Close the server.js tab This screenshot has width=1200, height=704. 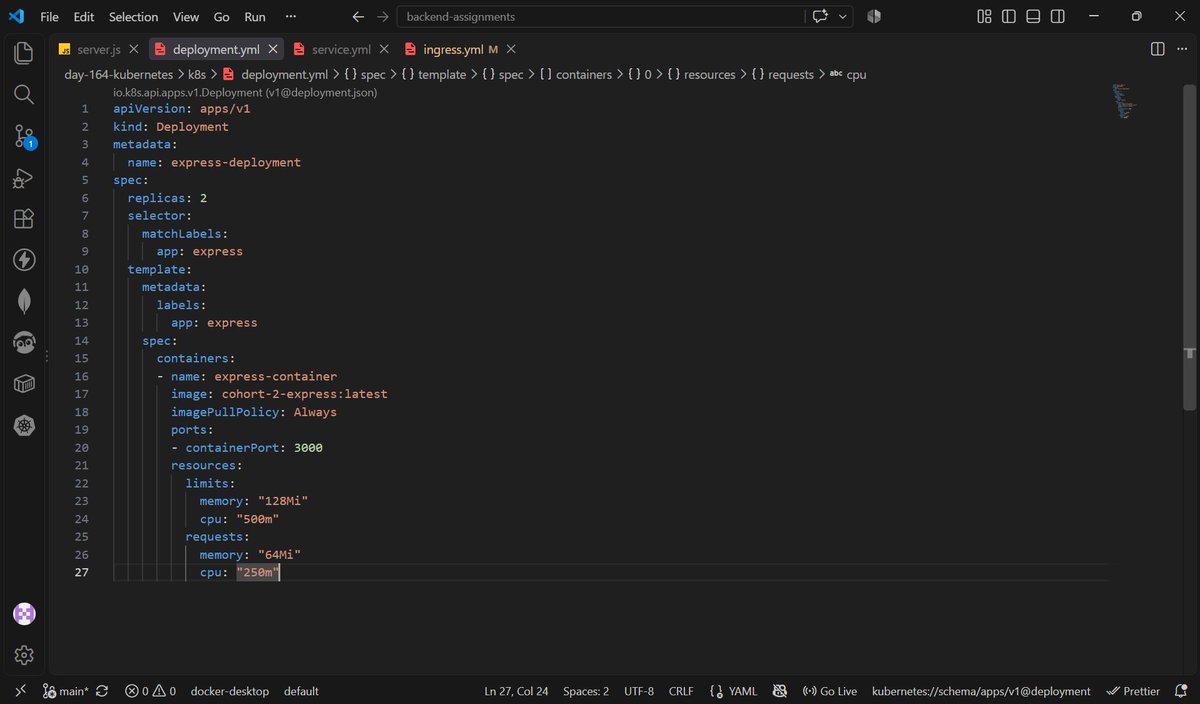[133, 49]
